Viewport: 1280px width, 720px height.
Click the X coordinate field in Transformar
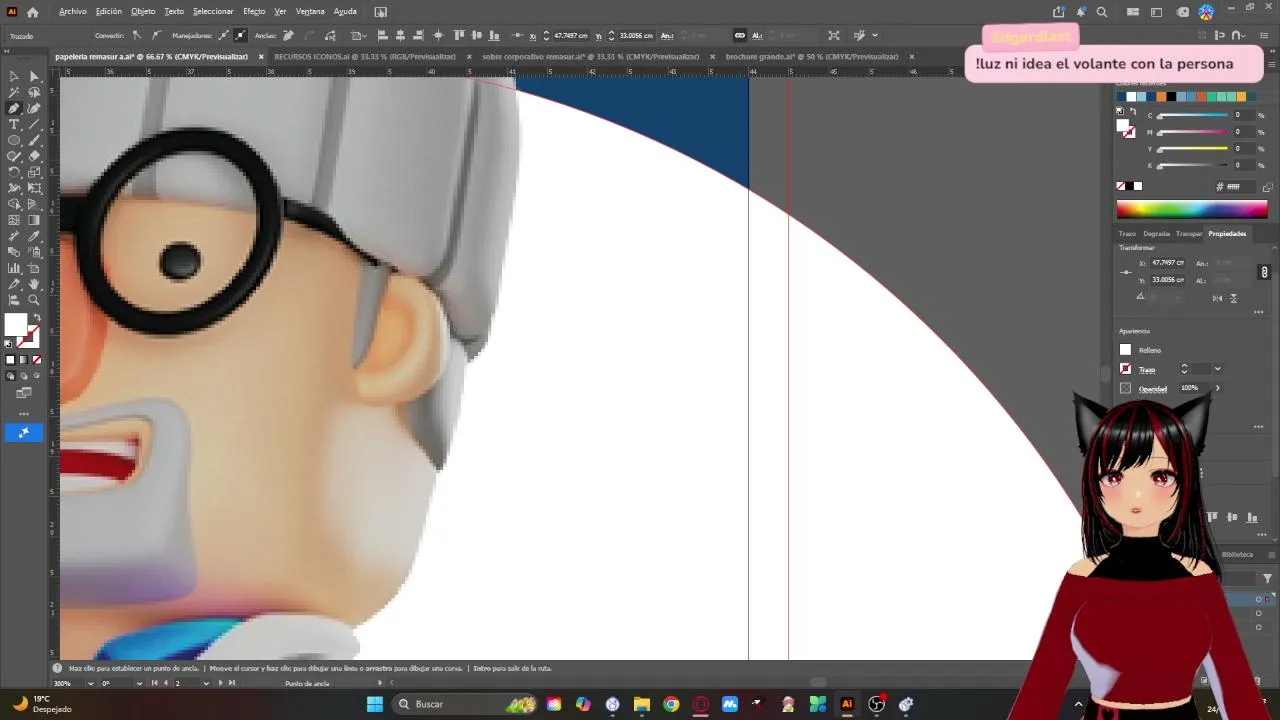(1168, 263)
